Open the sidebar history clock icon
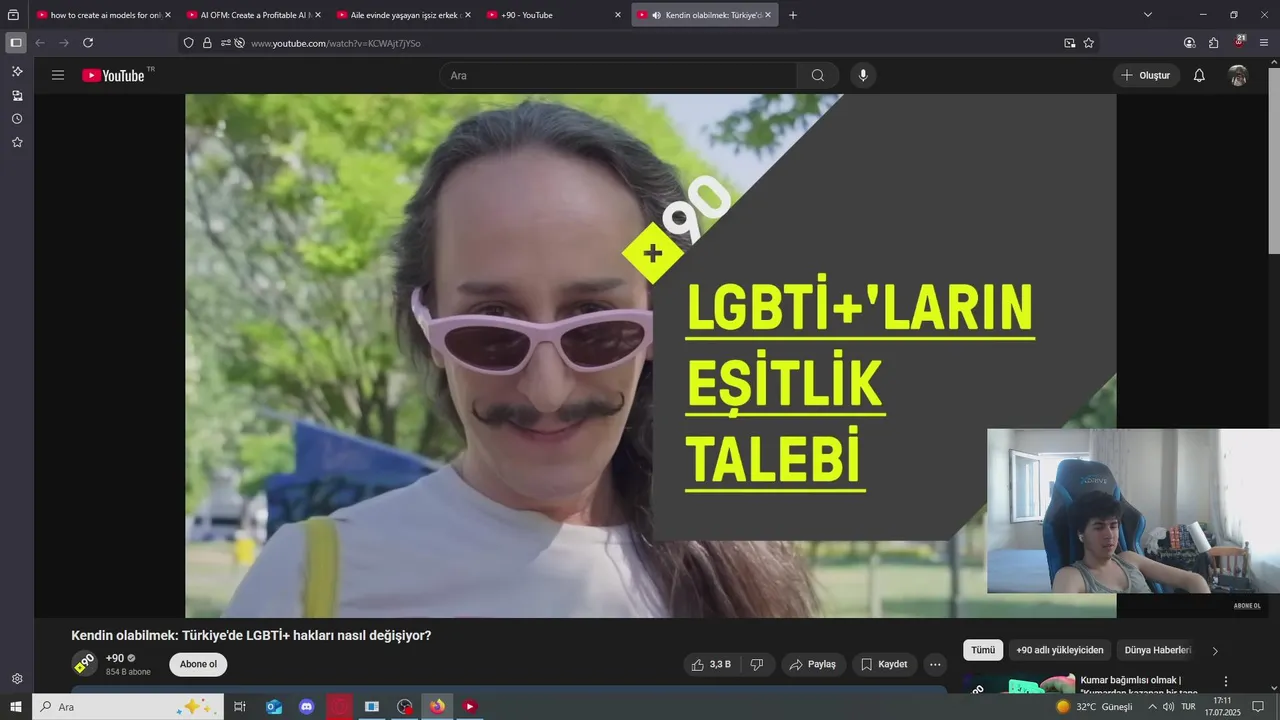The width and height of the screenshot is (1280, 720). click(x=17, y=119)
